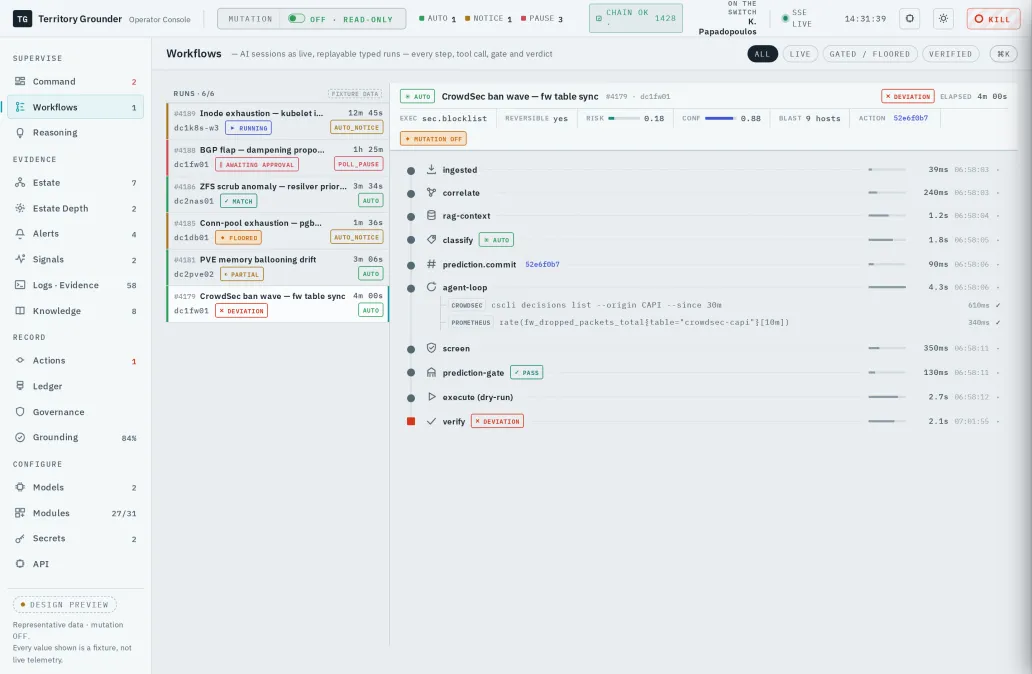Click the CONF 0.88 bar
The width and height of the screenshot is (1032, 674).
pyautogui.click(x=720, y=118)
